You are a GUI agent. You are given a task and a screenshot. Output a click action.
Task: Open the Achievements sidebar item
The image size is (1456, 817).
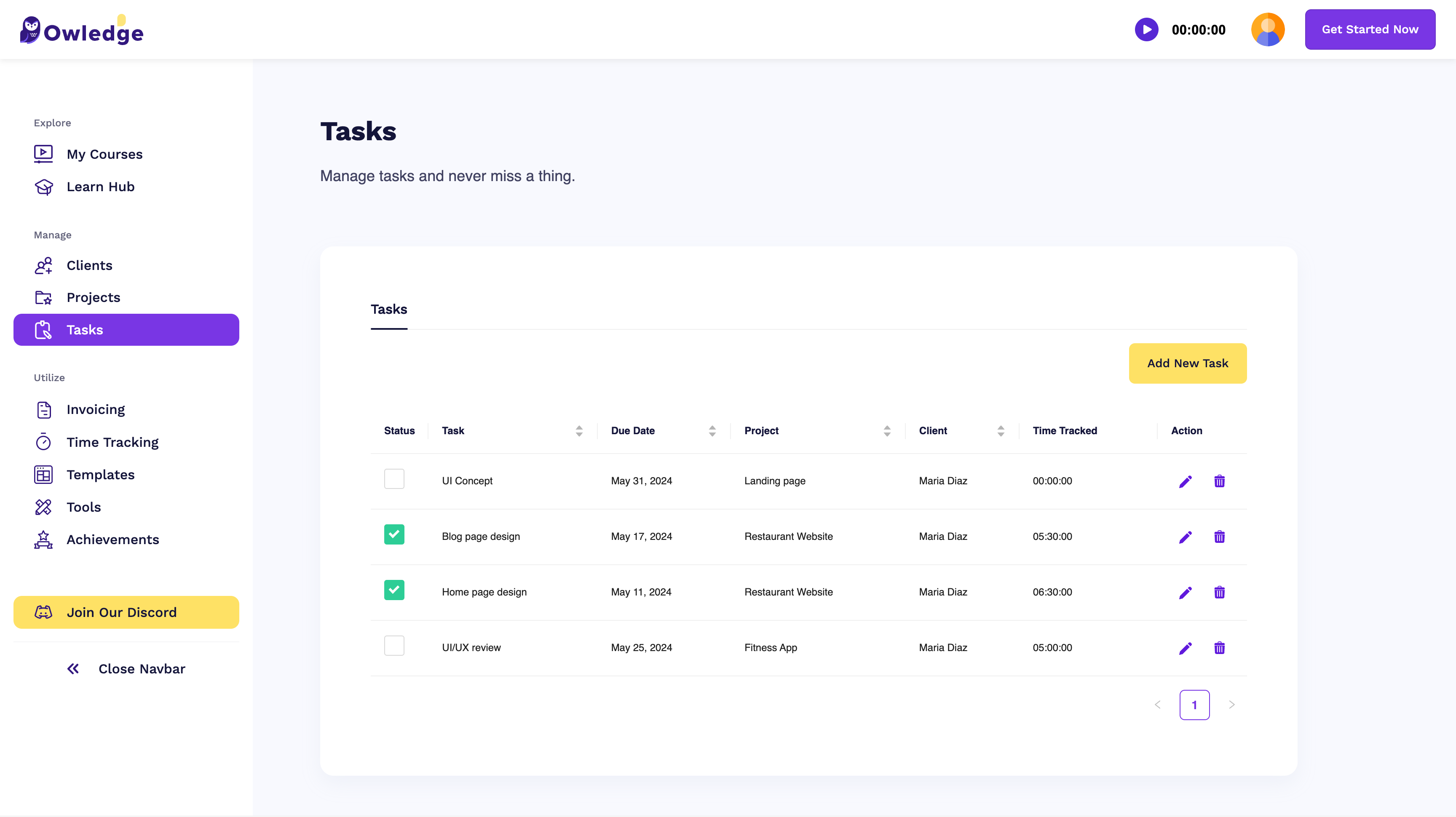coord(112,539)
